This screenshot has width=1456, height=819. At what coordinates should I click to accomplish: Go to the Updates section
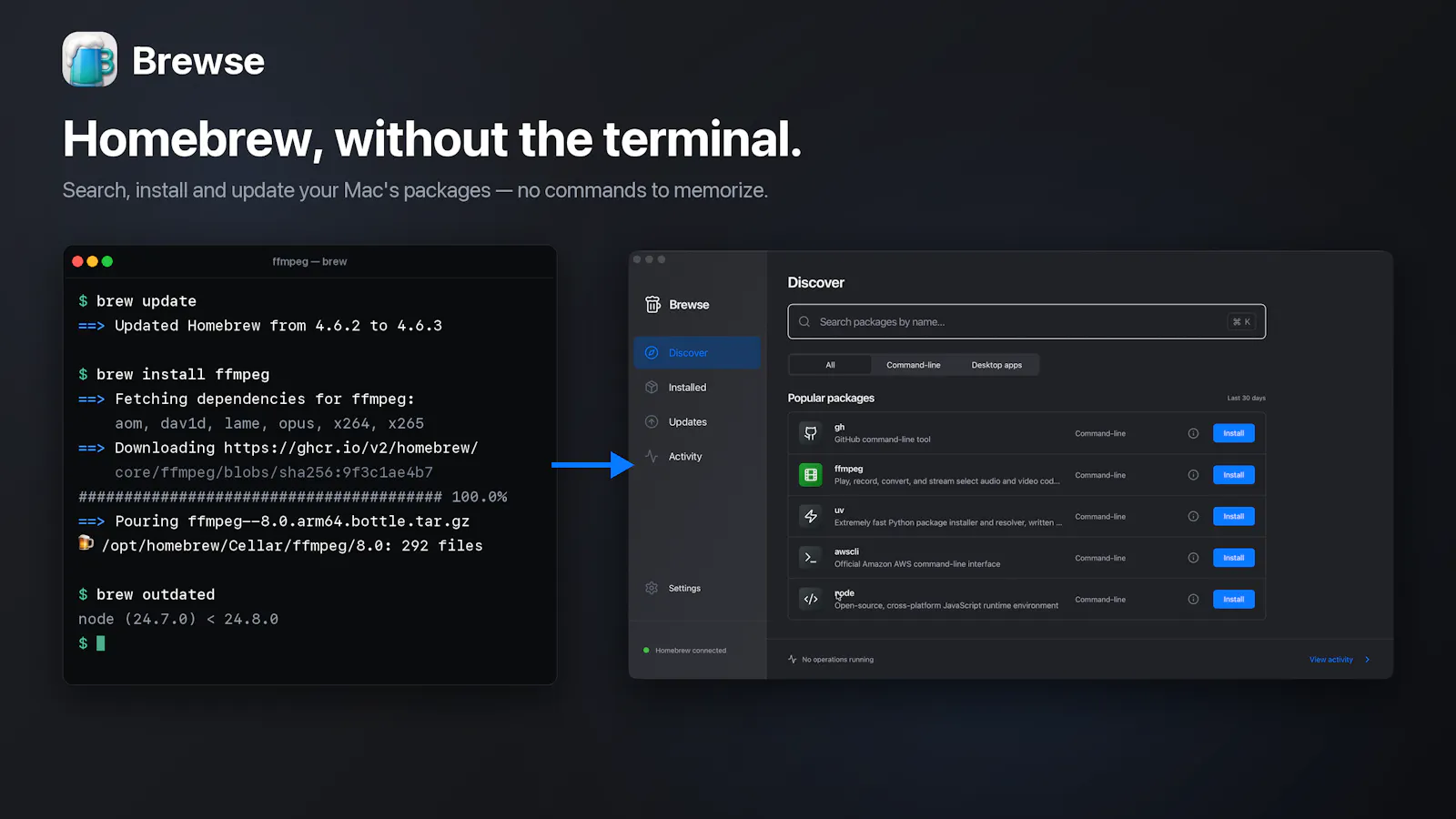coord(697,422)
